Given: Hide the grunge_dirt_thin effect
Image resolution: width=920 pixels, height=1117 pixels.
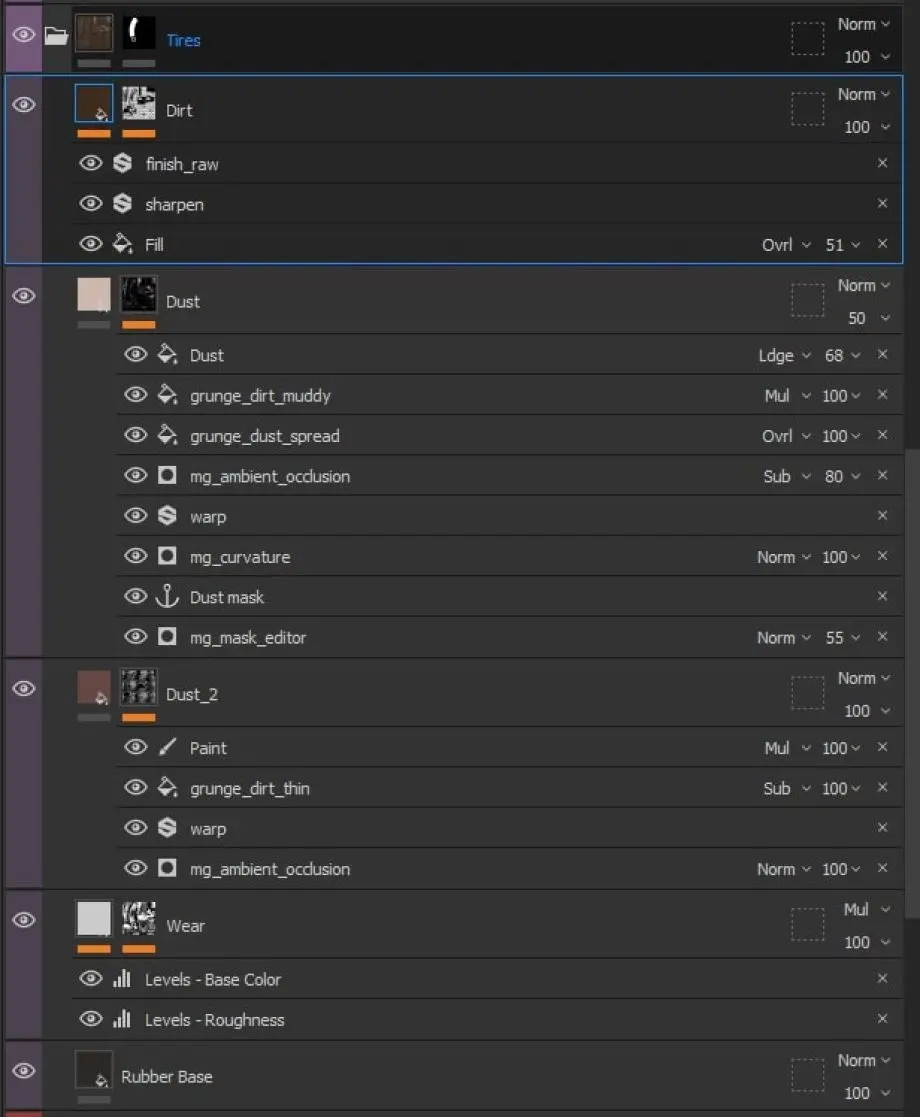Looking at the screenshot, I should (x=135, y=787).
